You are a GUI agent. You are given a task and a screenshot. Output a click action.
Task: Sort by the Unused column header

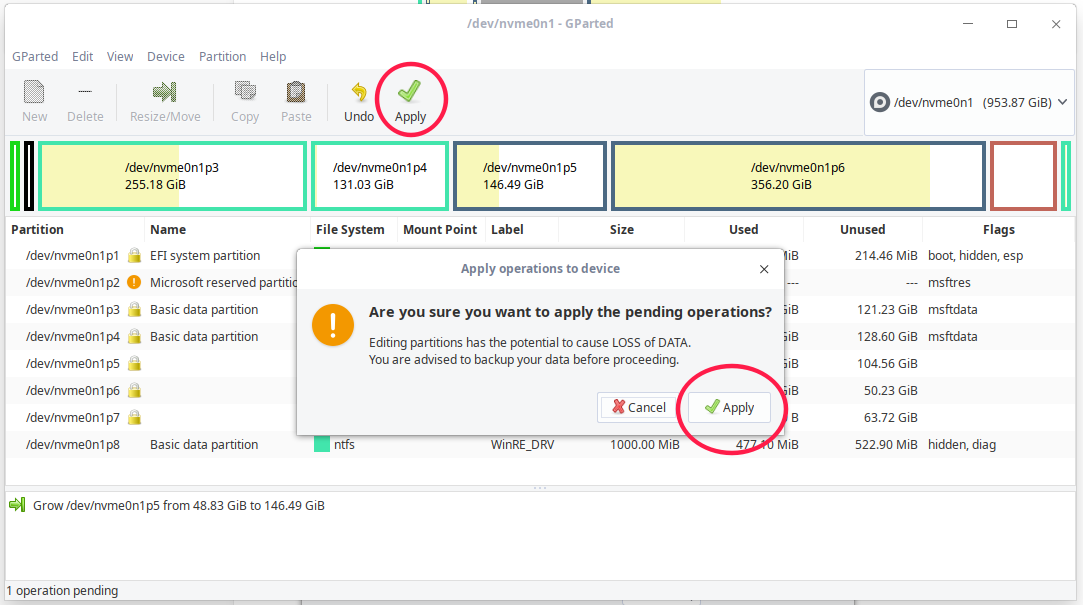[863, 229]
